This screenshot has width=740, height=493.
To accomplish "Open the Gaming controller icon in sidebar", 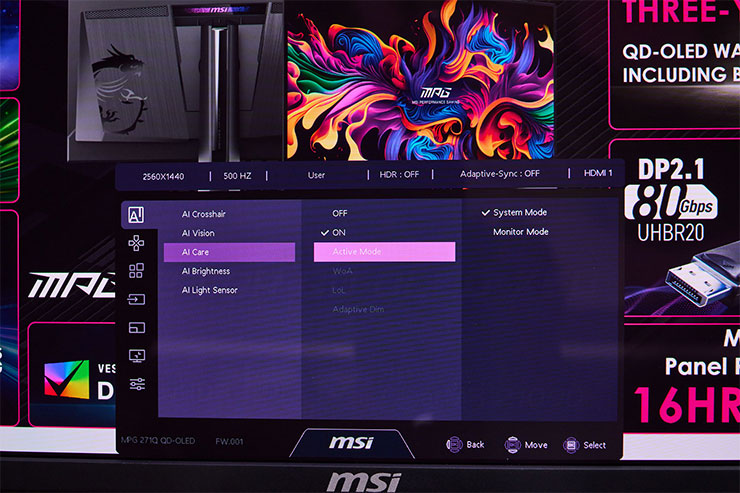I will point(136,243).
